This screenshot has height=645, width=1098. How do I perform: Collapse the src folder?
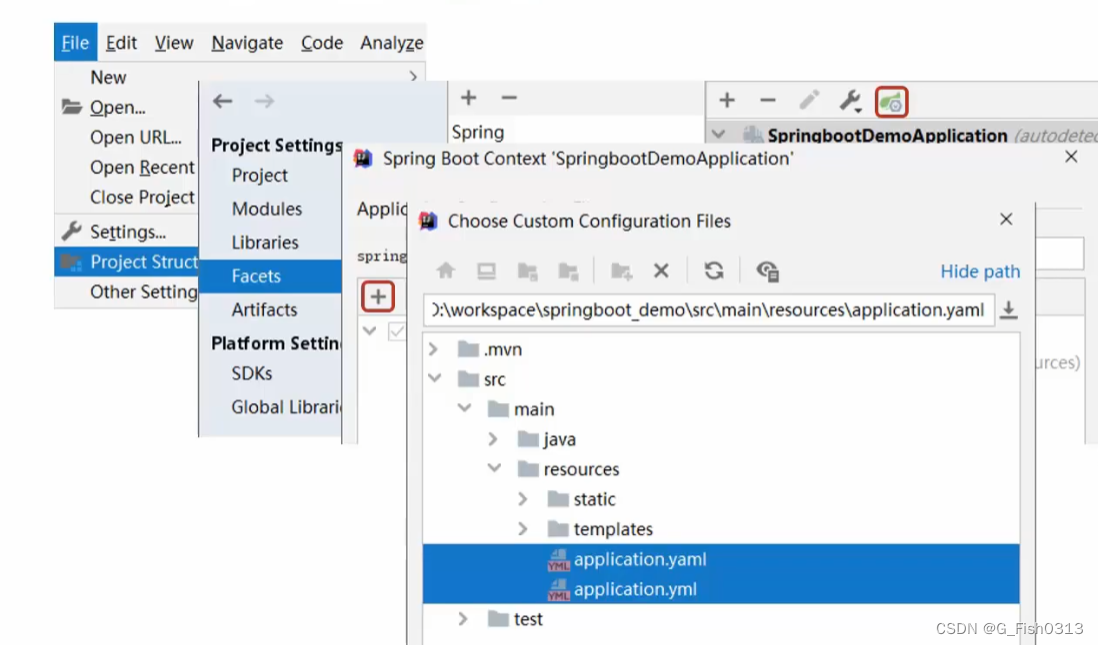click(x=435, y=378)
